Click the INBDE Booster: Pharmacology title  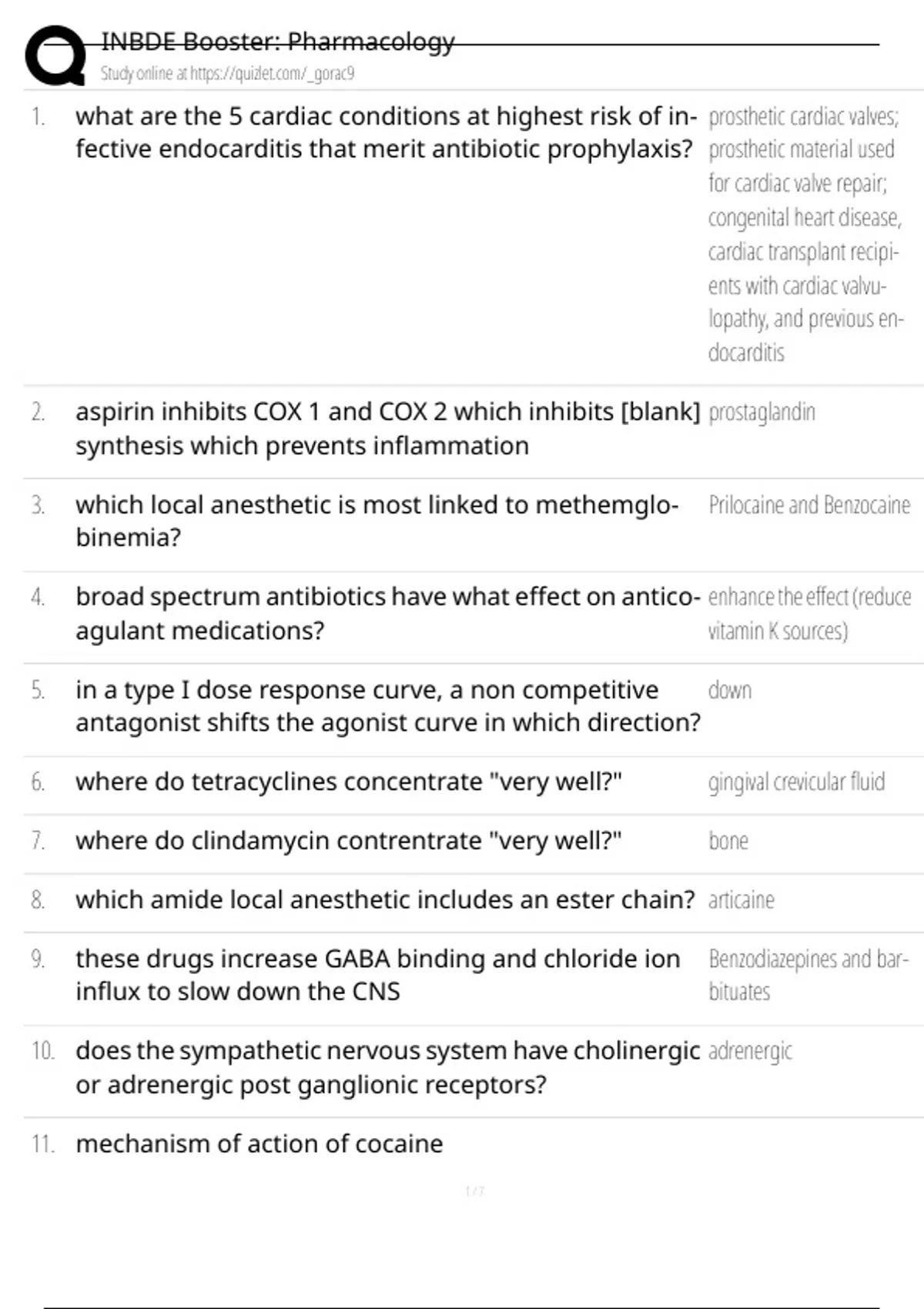(x=278, y=42)
